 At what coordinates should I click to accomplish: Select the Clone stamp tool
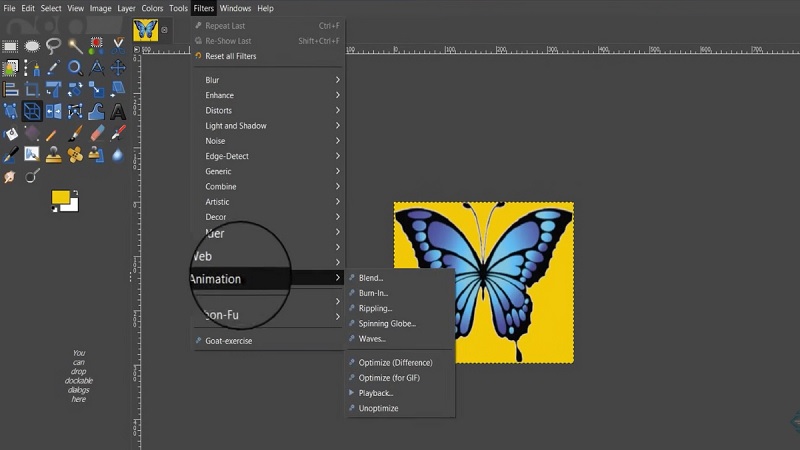pyautogui.click(x=53, y=155)
